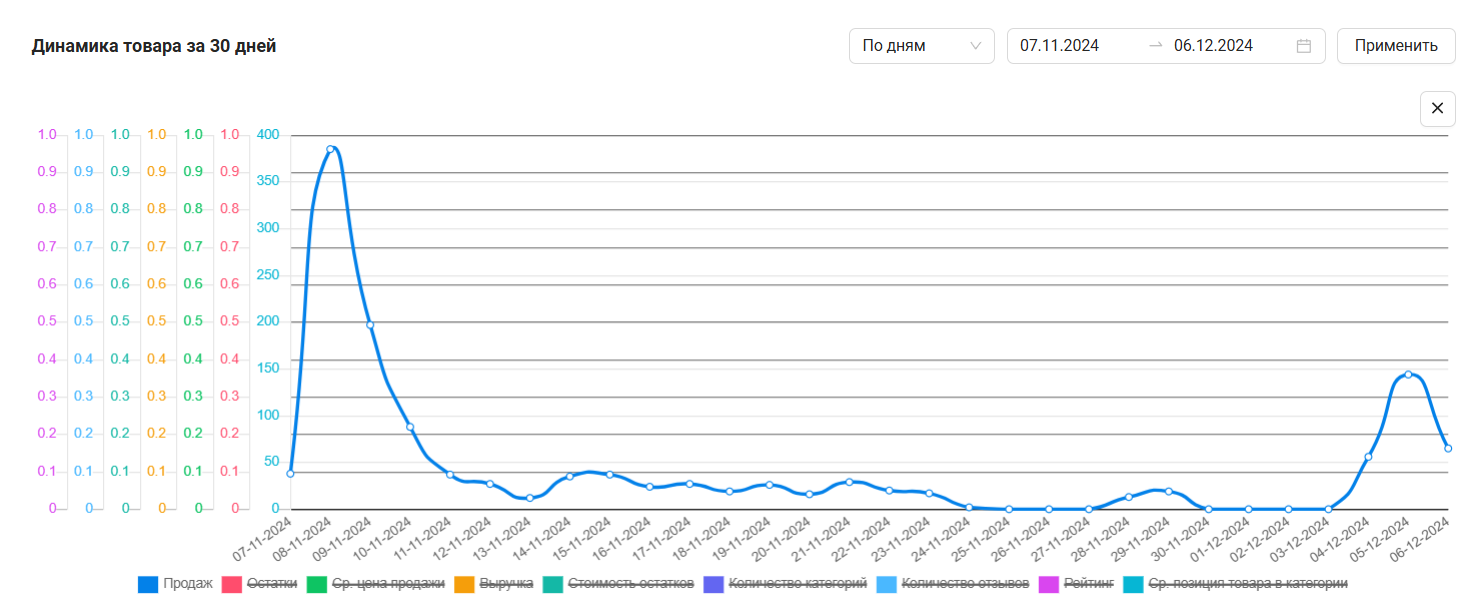1471x615 pixels.
Task: Toggle the 'Выручка' legend series
Action: (x=493, y=584)
